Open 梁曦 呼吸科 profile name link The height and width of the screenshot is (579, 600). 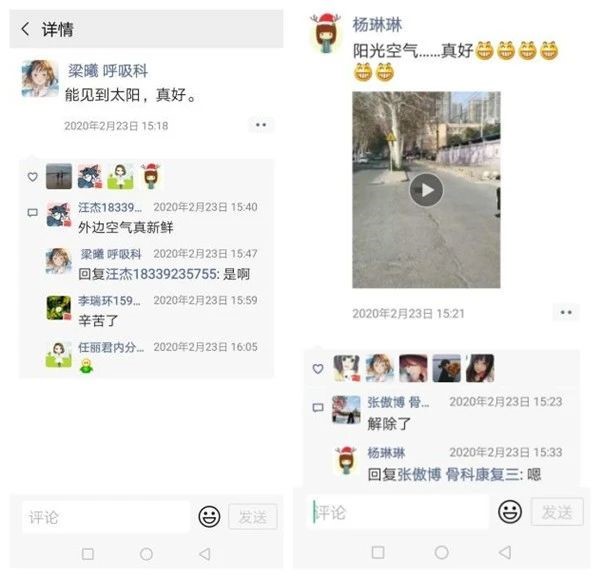point(108,71)
